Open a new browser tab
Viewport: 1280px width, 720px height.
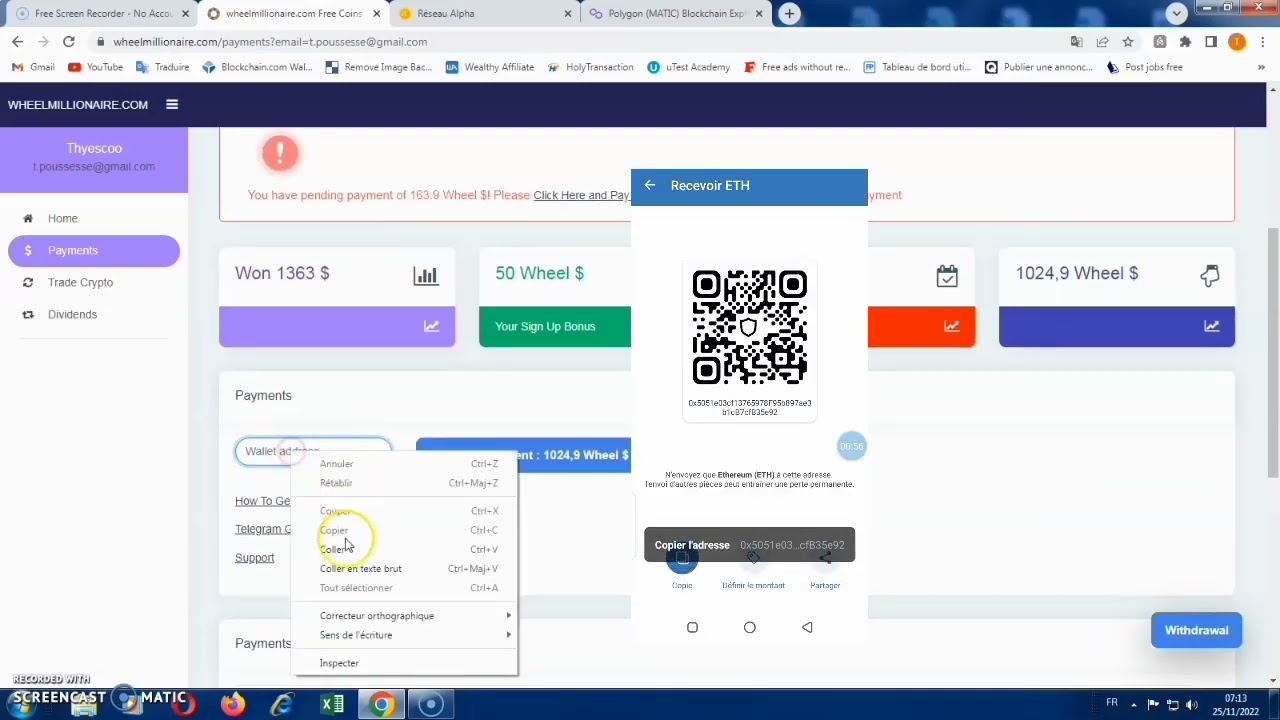click(x=789, y=14)
